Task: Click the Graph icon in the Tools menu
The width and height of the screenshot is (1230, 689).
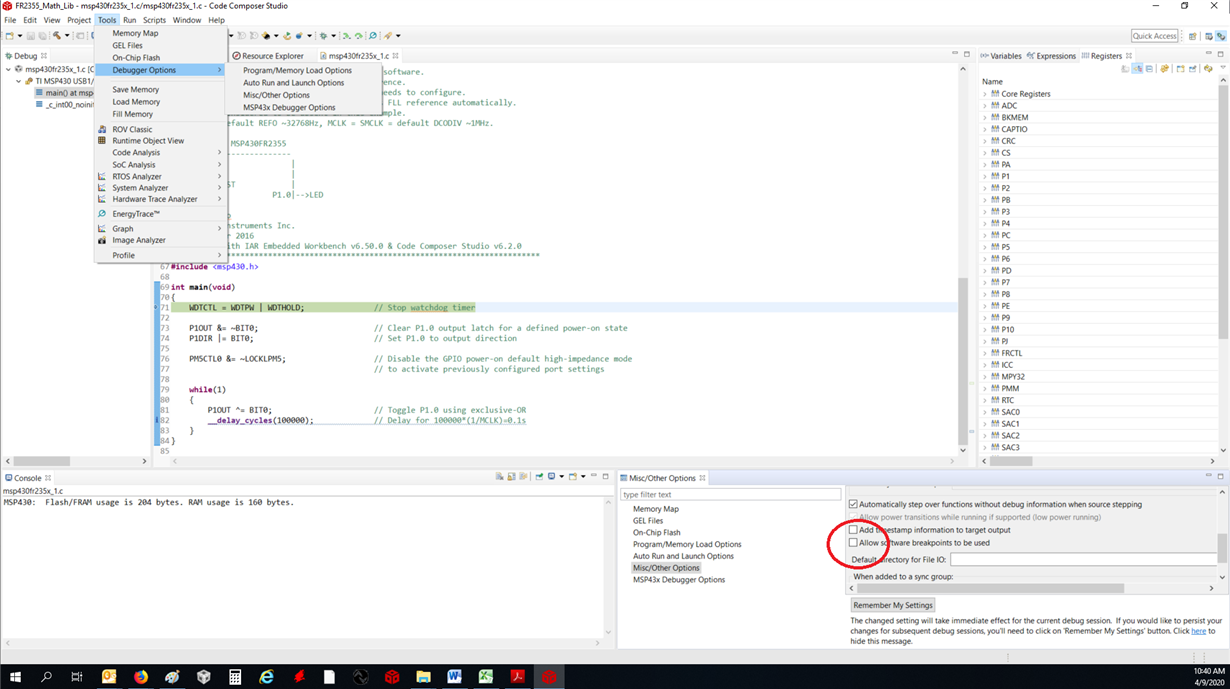Action: [102, 229]
